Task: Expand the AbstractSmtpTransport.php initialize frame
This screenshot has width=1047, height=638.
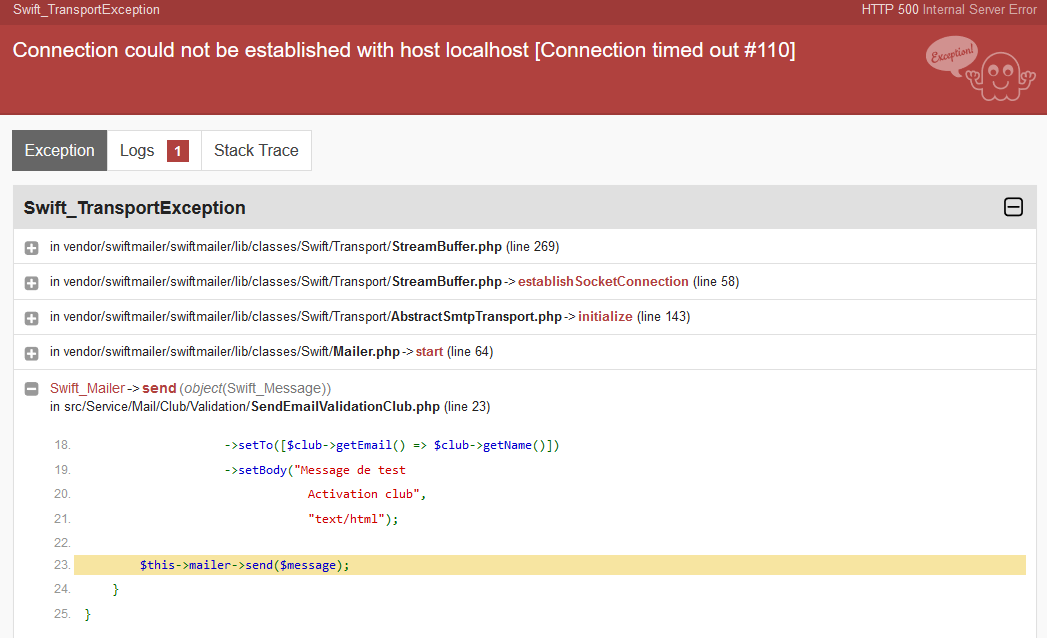Action: tap(31, 316)
